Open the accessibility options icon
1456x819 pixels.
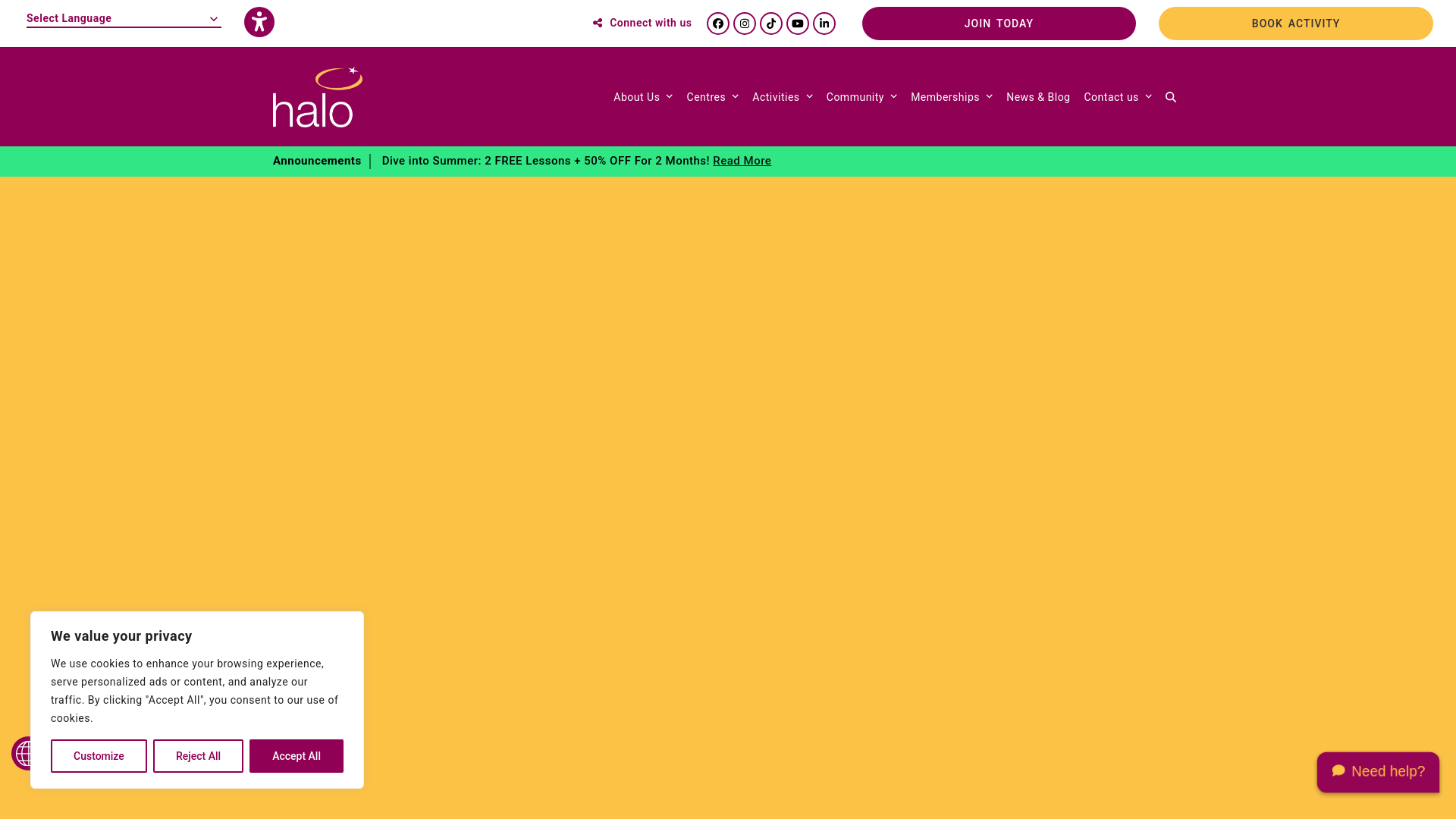click(259, 22)
